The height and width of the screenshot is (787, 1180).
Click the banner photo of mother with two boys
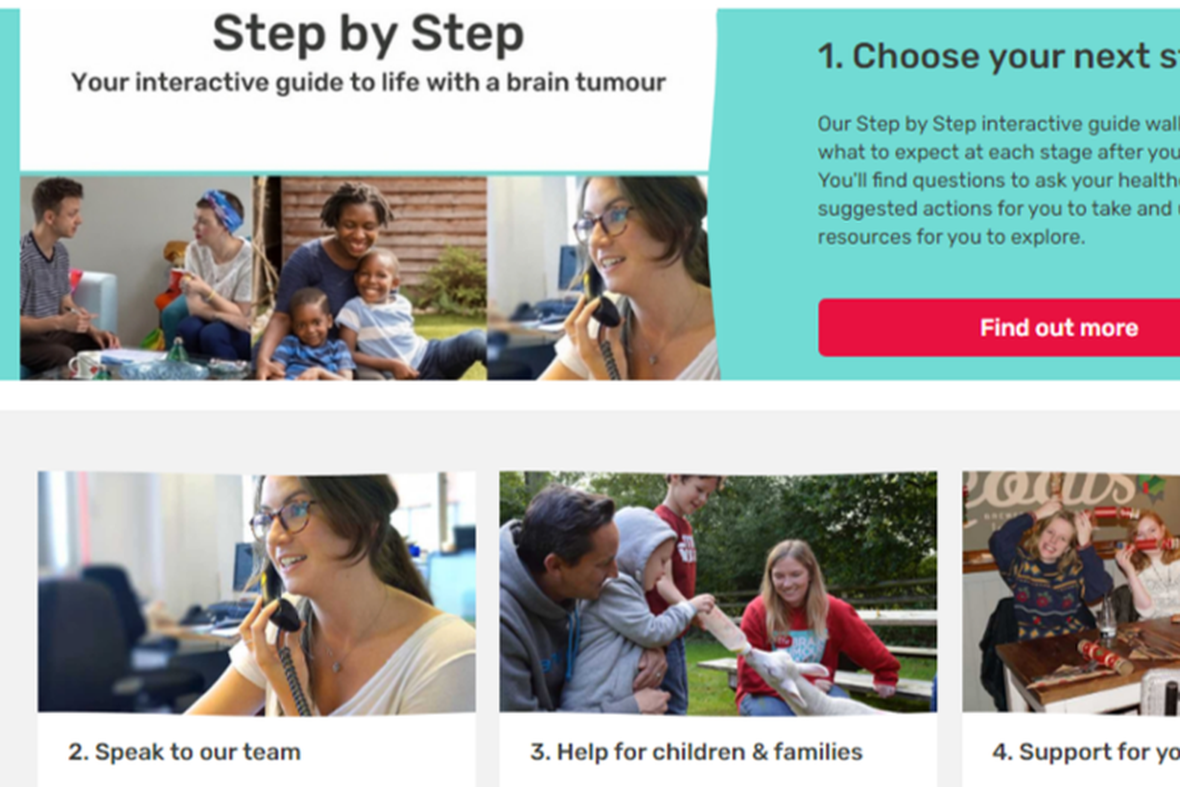tap(370, 278)
